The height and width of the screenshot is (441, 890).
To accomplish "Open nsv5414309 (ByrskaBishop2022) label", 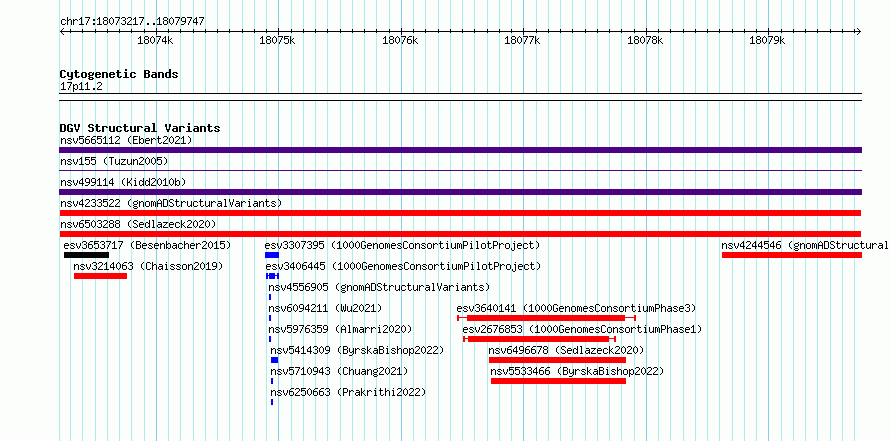I will [357, 350].
